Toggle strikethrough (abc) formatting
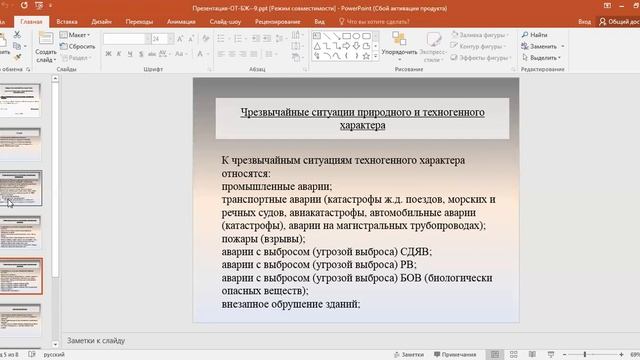640x360 pixels. pyautogui.click(x=152, y=54)
